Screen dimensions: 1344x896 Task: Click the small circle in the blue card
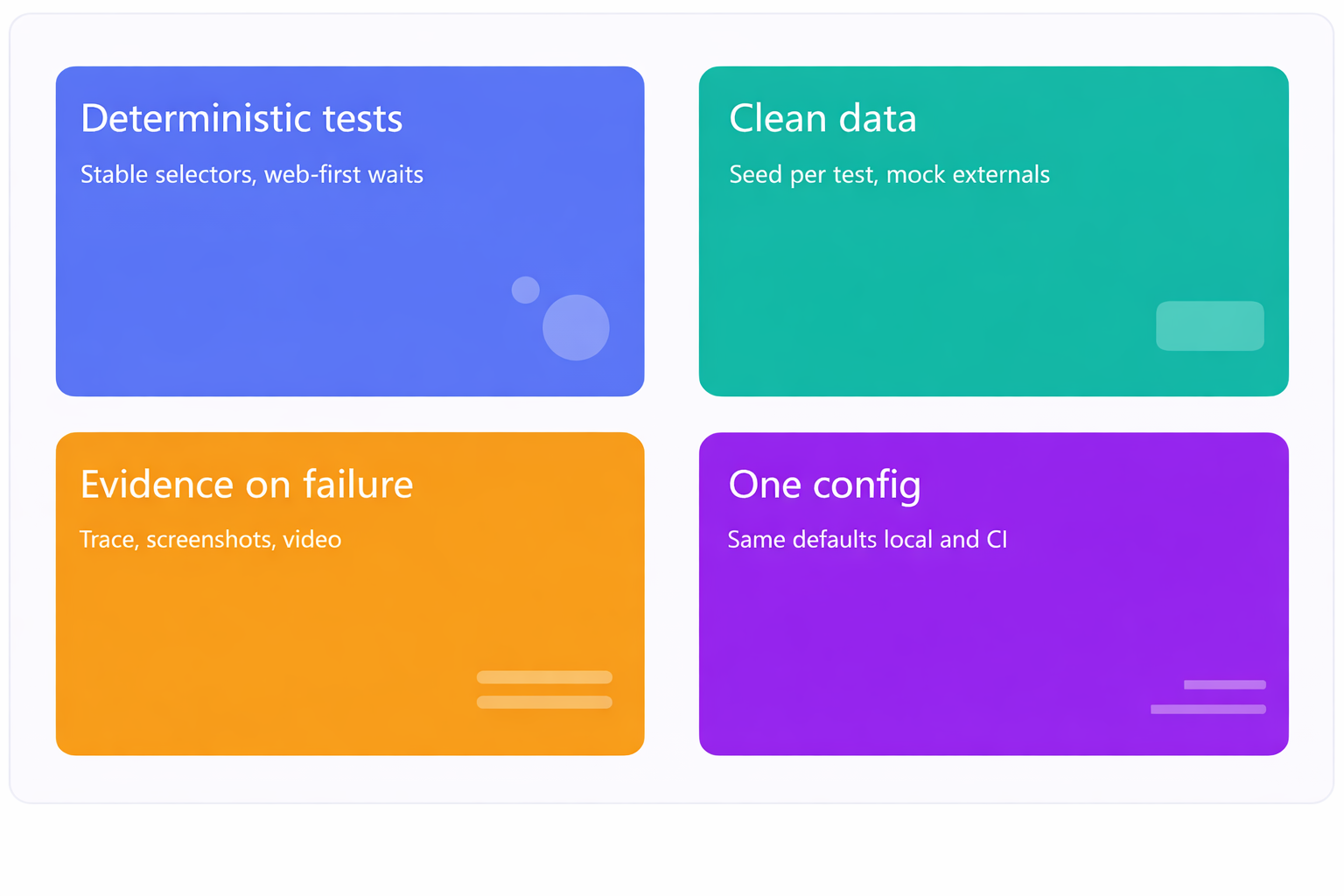pyautogui.click(x=525, y=290)
